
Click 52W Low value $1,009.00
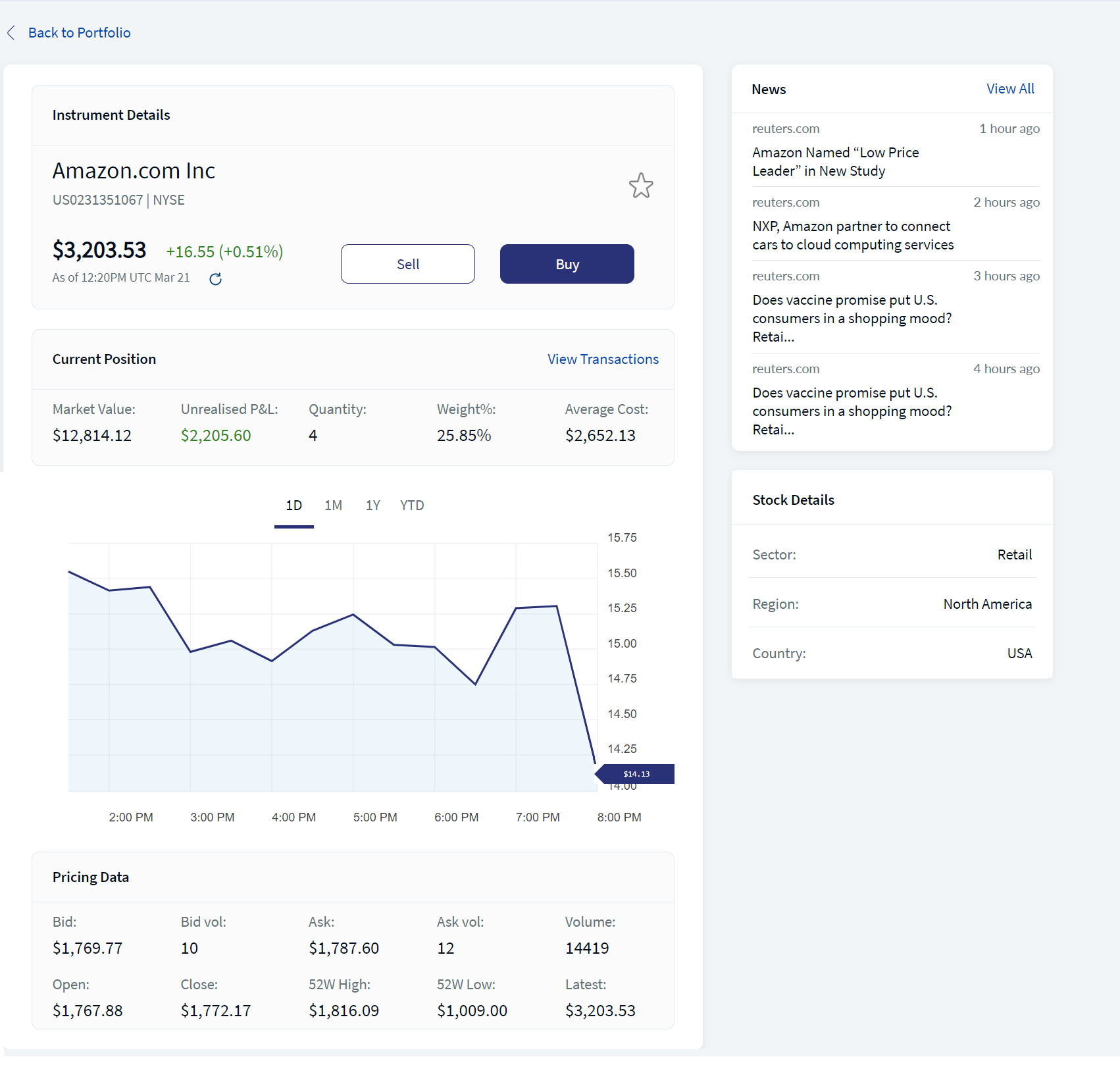(472, 1011)
